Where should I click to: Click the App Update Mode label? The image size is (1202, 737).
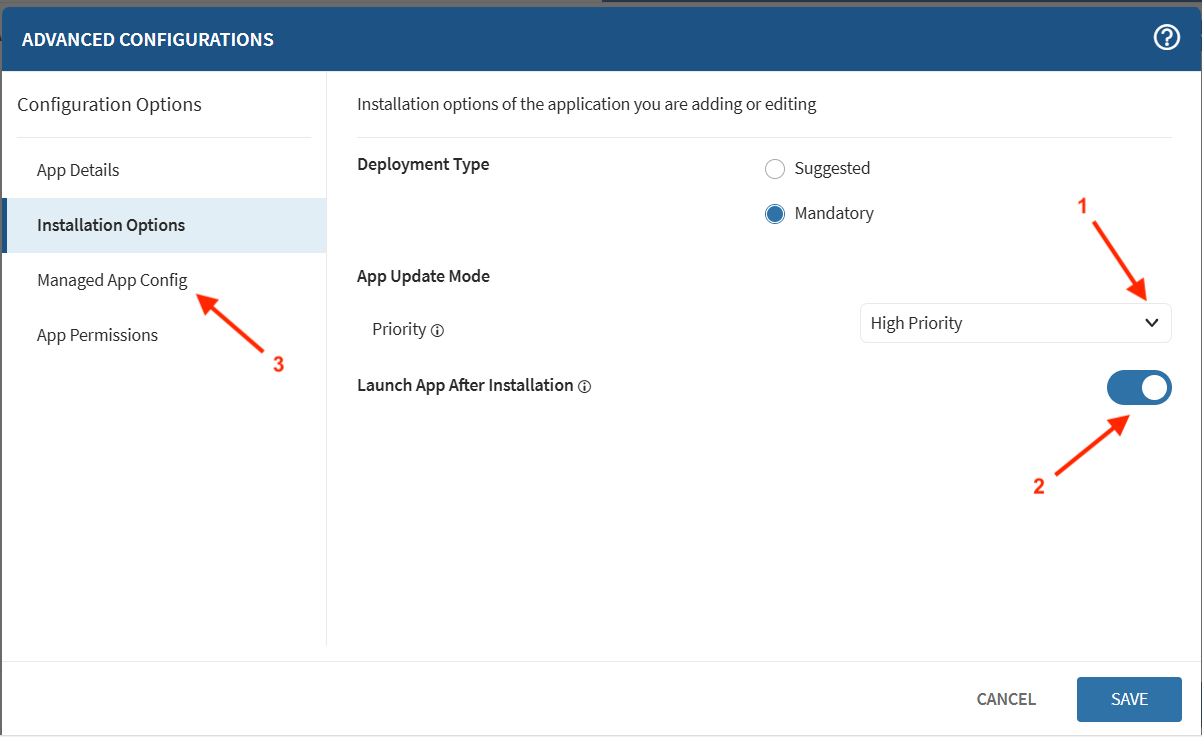423,276
